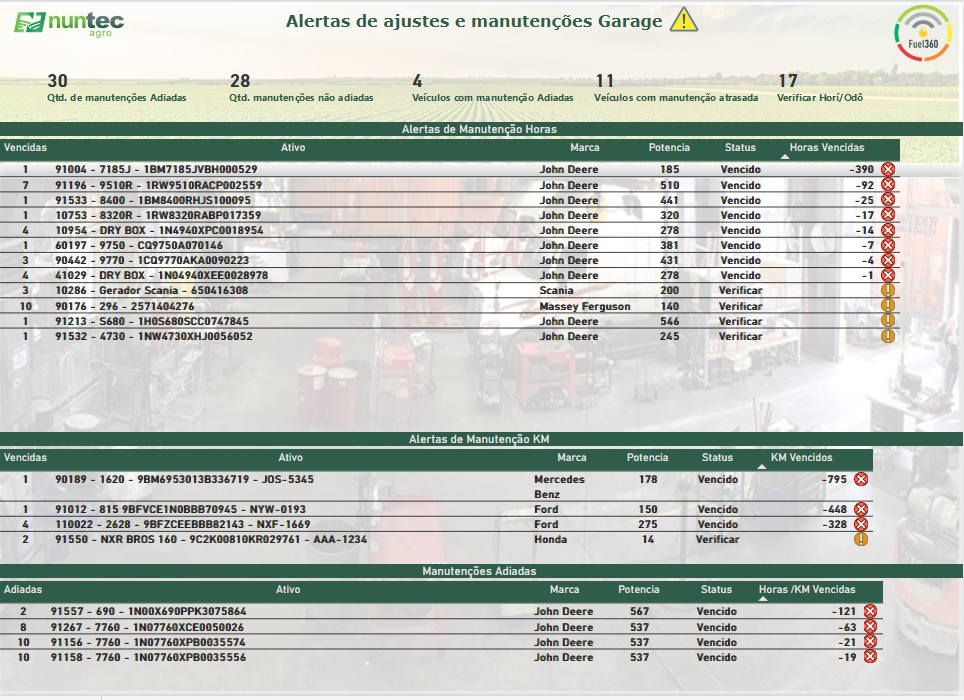Click red X icon for asset 91196 - 9510R
964x700 pixels.
[x=888, y=184]
